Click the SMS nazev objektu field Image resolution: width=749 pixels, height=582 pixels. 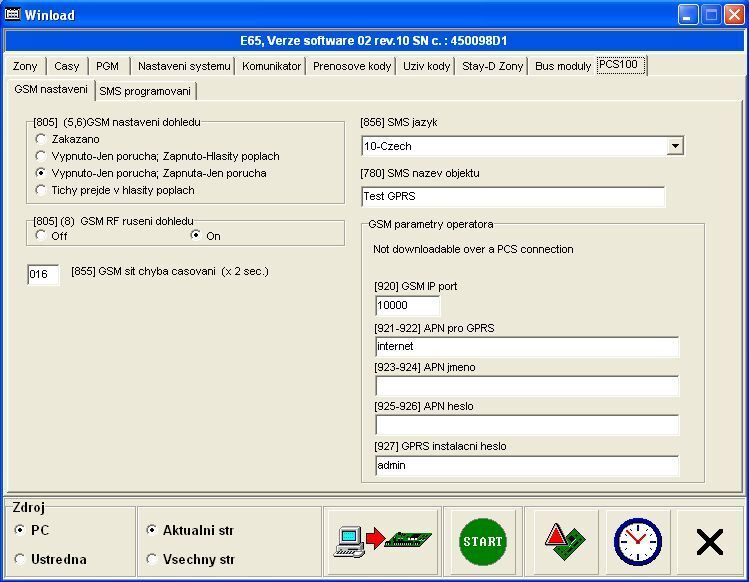tap(512, 197)
